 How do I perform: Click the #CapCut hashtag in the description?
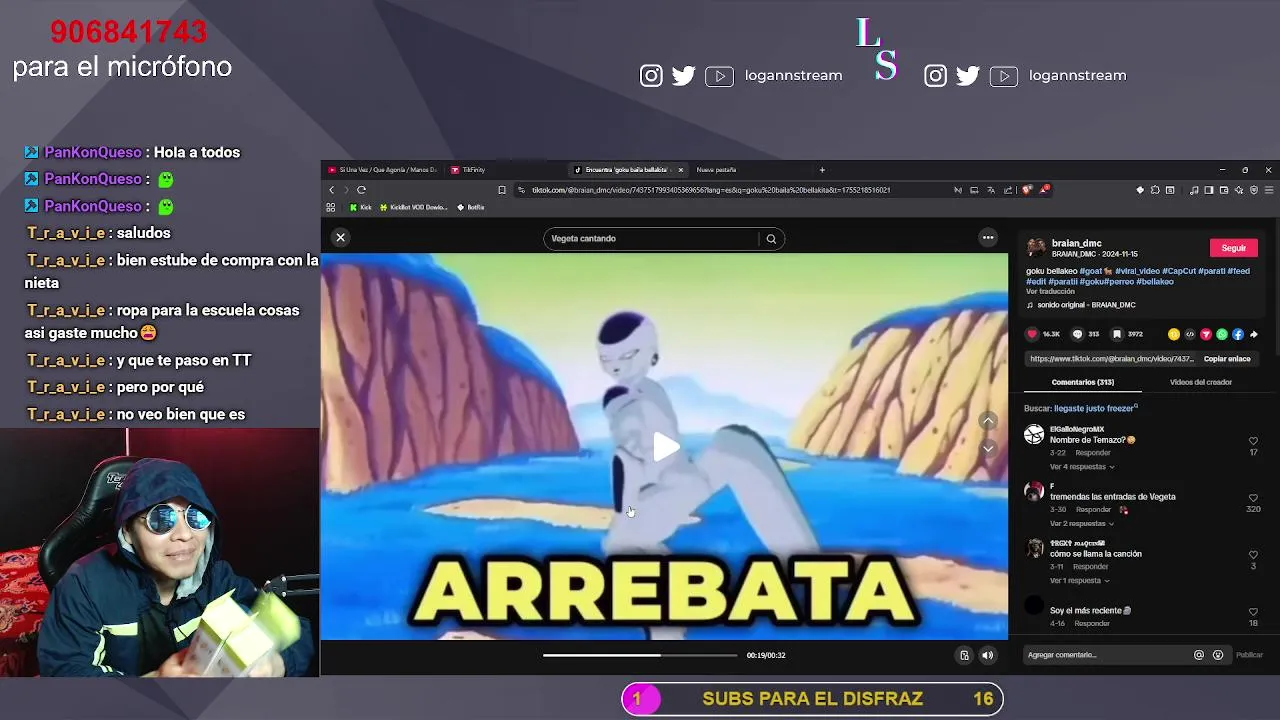(1180, 271)
